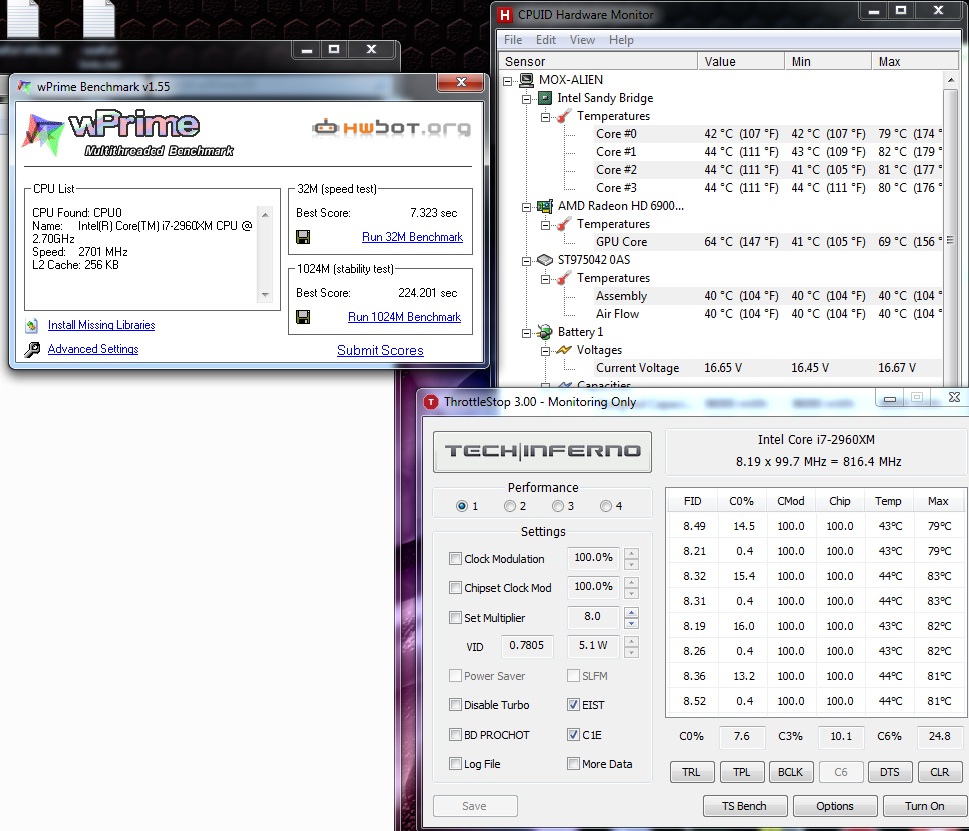The width and height of the screenshot is (969, 831).
Task: Collapse the MOX-ALIEN tree node
Action: pos(507,81)
